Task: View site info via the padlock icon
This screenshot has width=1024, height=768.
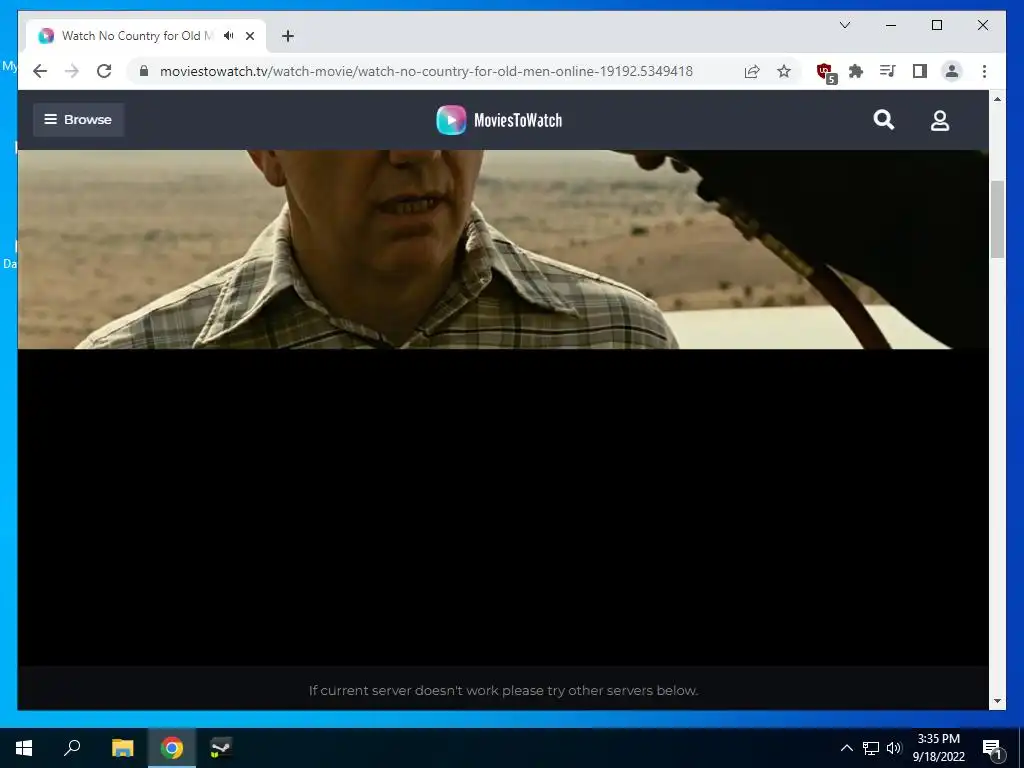Action: 144,71
